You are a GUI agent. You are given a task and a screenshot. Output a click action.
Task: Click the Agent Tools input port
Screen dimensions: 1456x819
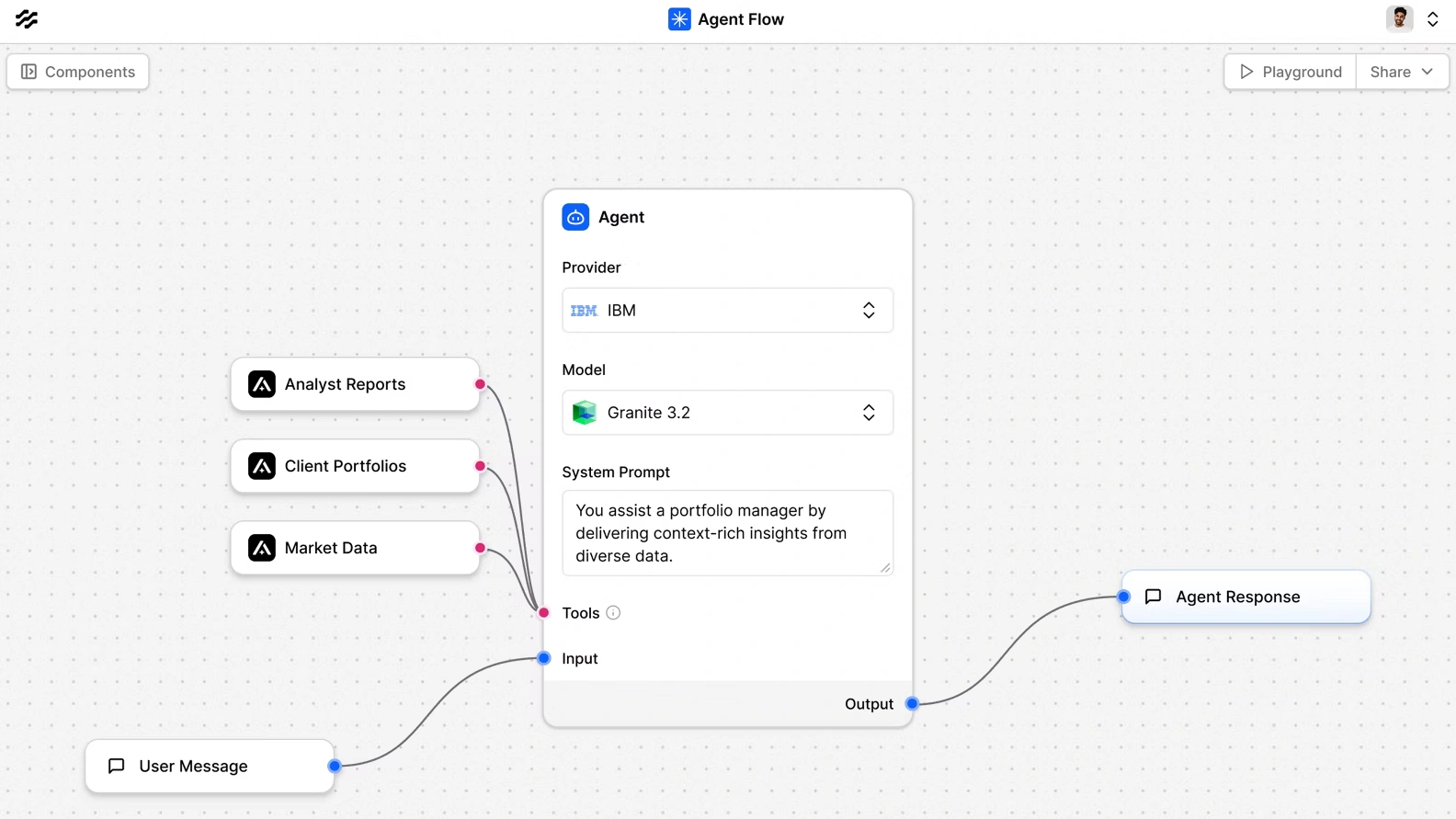pos(544,612)
